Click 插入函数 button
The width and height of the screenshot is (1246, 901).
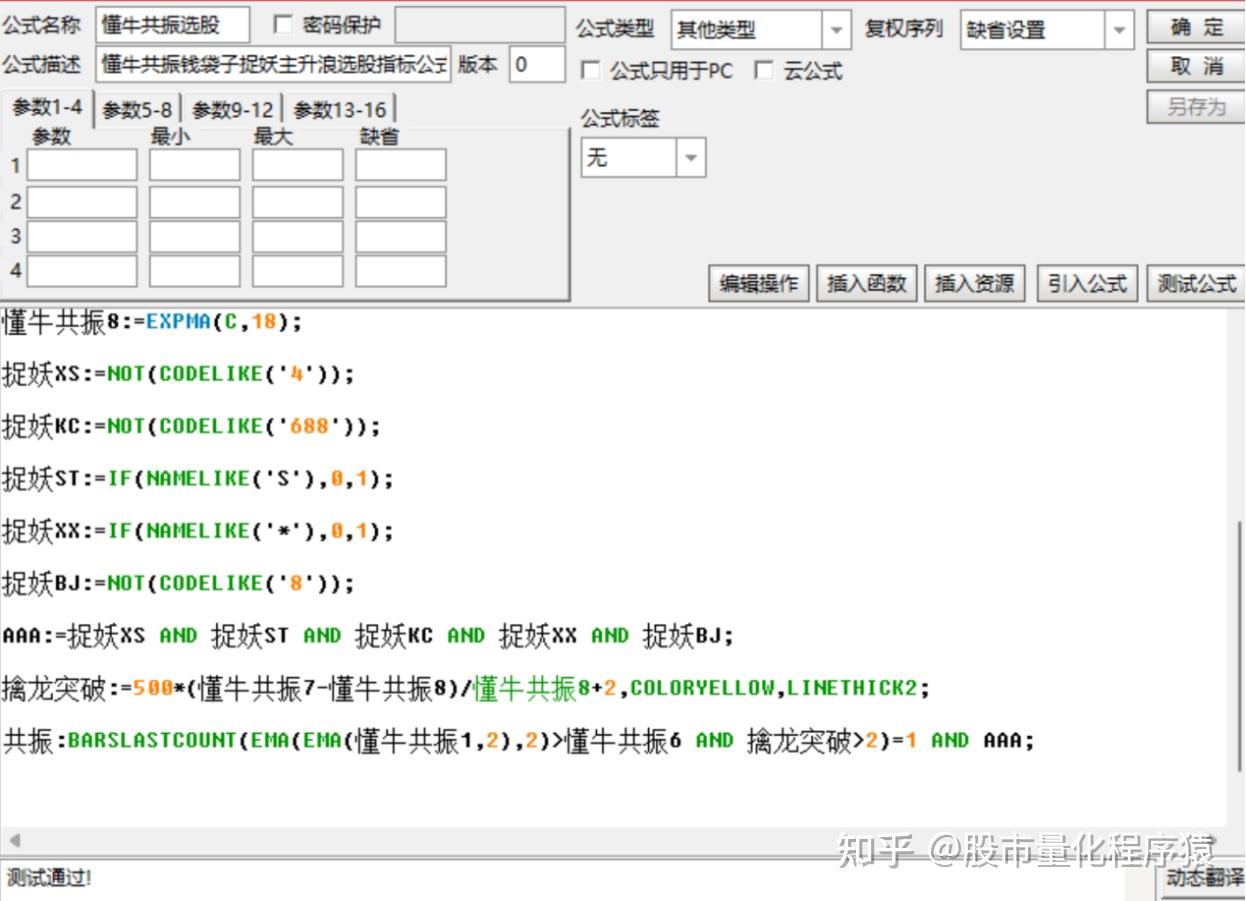[x=867, y=283]
